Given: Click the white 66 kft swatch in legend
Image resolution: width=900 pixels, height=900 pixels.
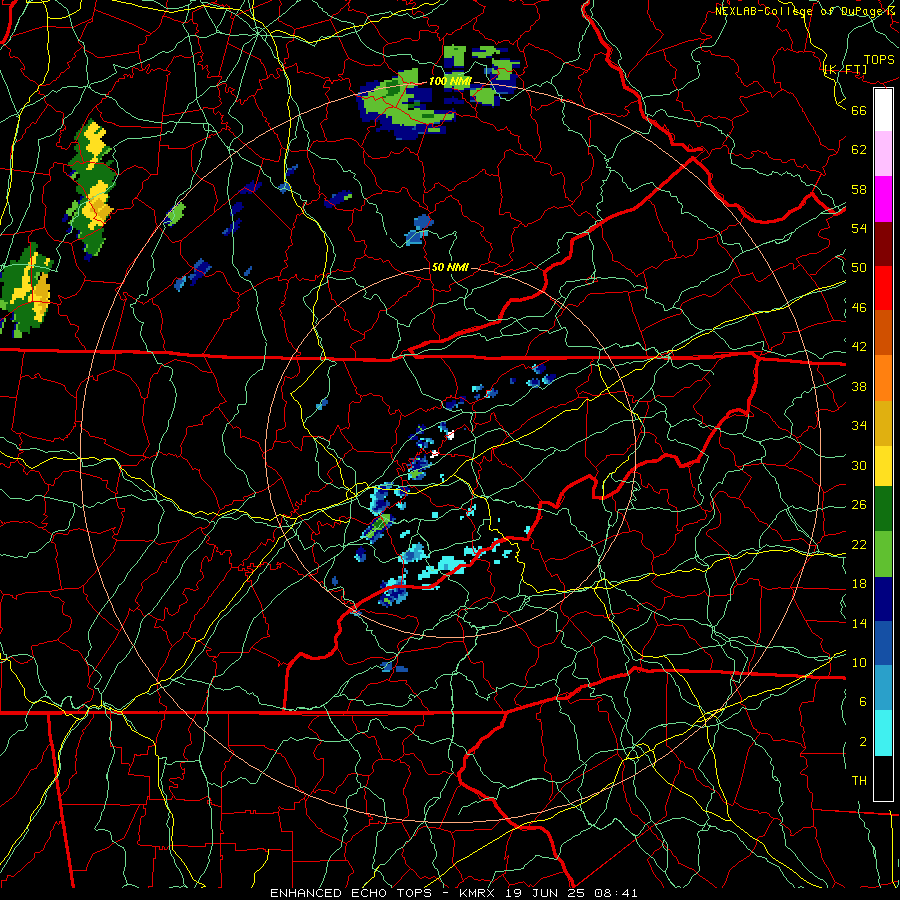Looking at the screenshot, I should [x=883, y=110].
